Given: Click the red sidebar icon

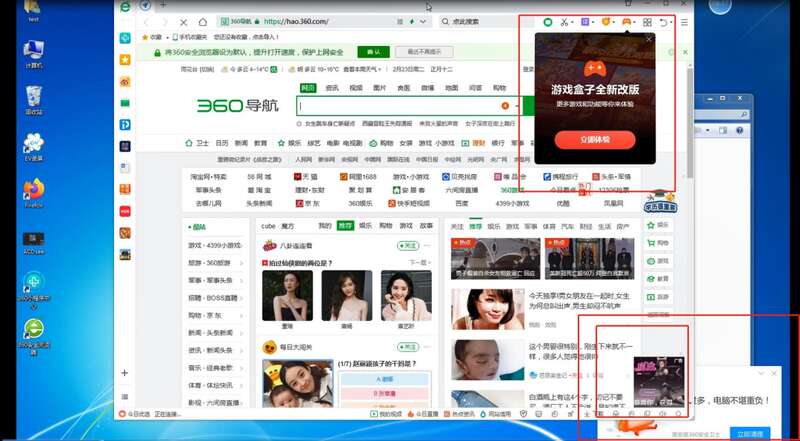Looking at the screenshot, I should 124,211.
